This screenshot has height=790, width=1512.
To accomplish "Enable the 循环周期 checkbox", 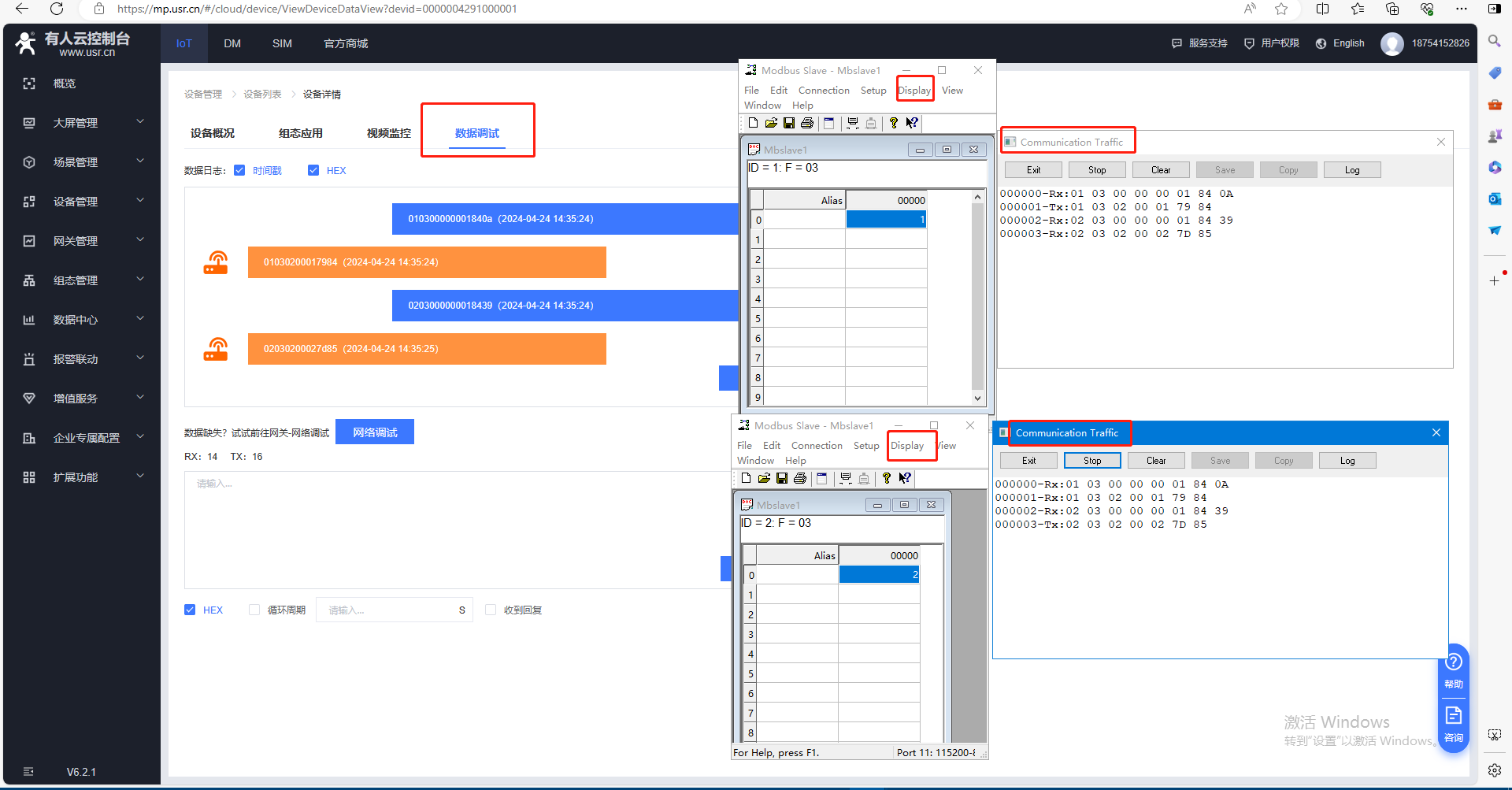I will tap(254, 610).
